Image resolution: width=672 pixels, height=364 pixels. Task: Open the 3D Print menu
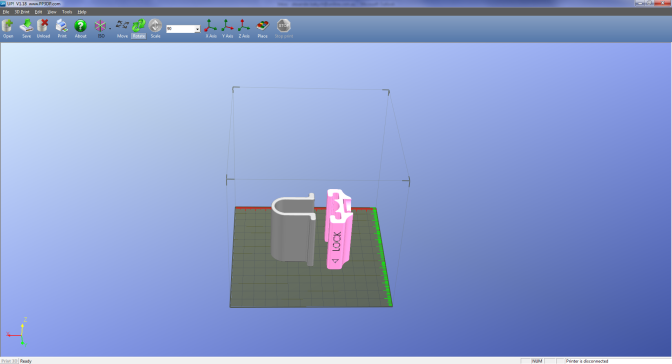(22, 12)
